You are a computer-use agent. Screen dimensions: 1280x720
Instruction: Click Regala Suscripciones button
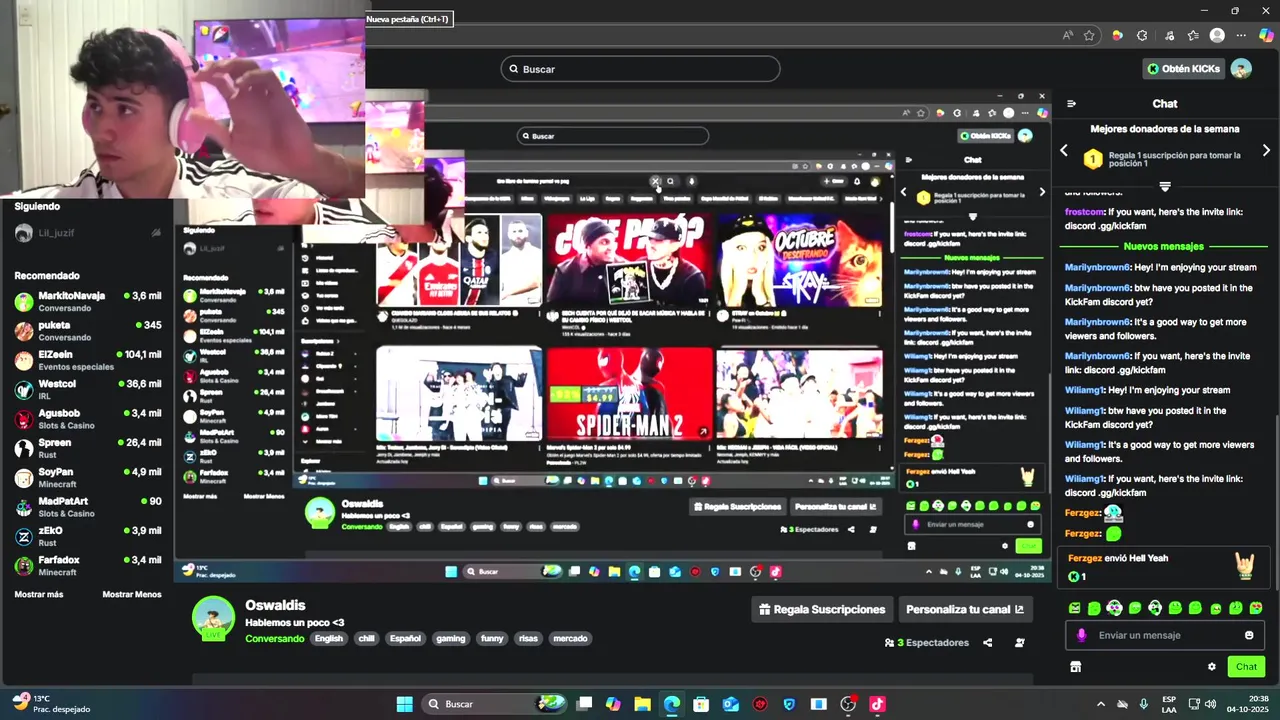tap(822, 609)
